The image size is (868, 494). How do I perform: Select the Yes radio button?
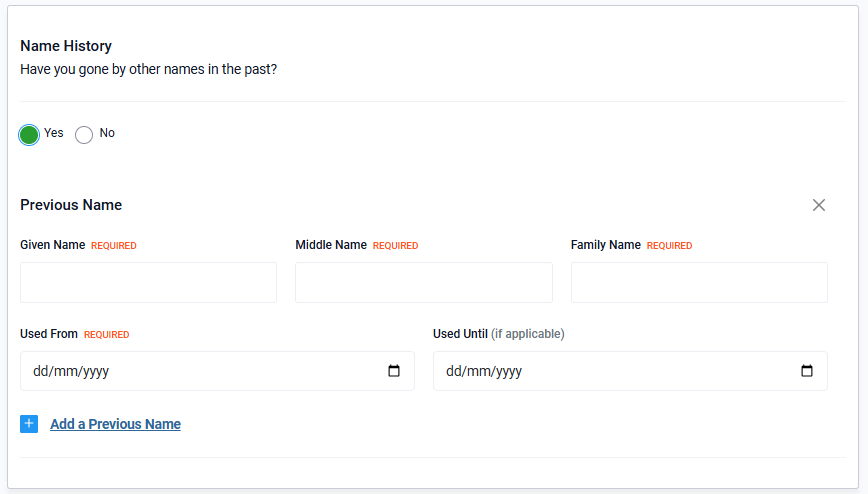click(x=29, y=134)
